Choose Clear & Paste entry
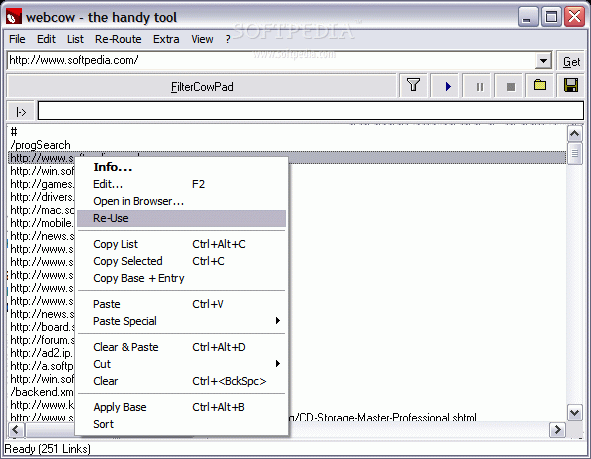 coord(181,347)
